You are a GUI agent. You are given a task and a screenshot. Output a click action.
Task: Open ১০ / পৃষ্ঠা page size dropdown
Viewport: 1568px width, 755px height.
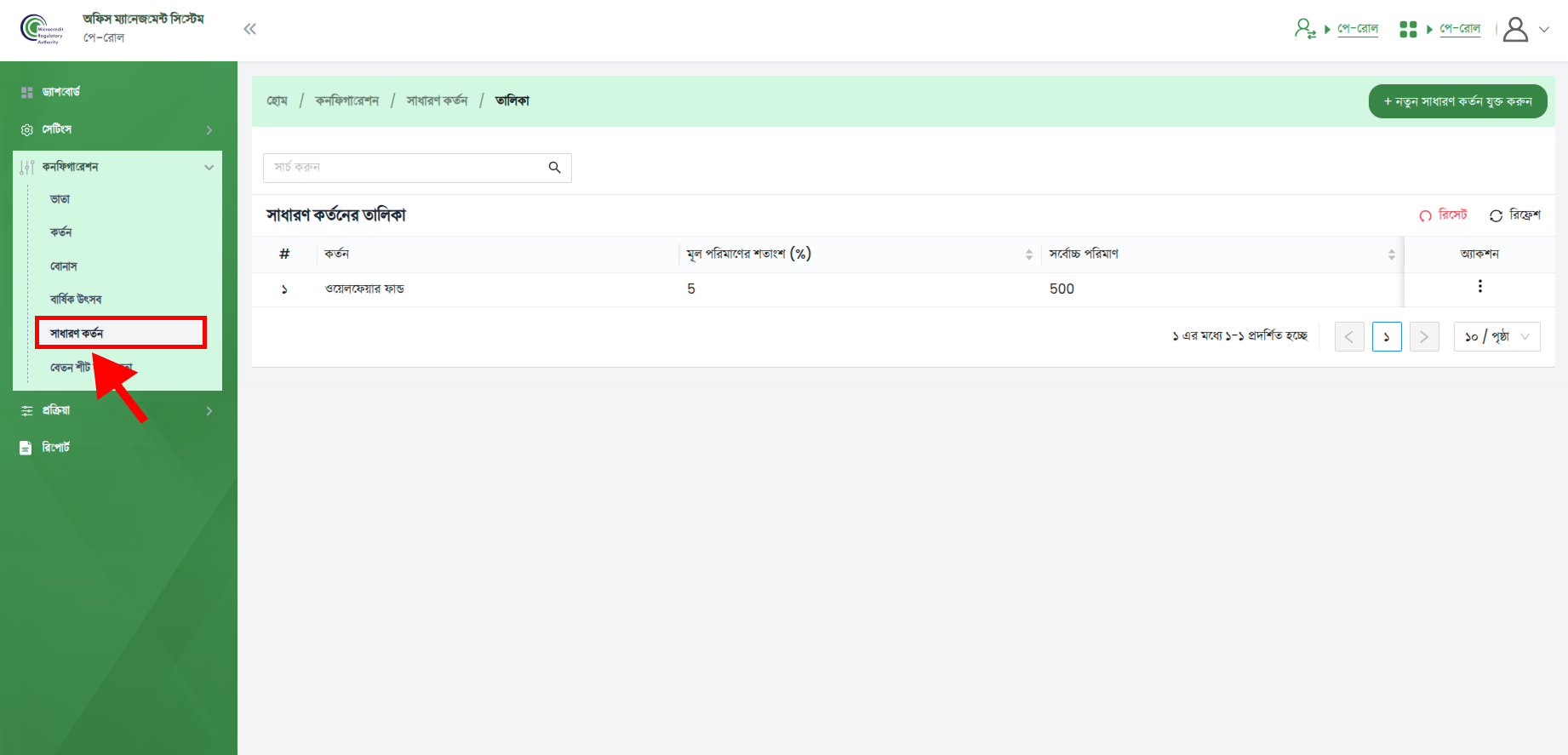tap(1497, 337)
